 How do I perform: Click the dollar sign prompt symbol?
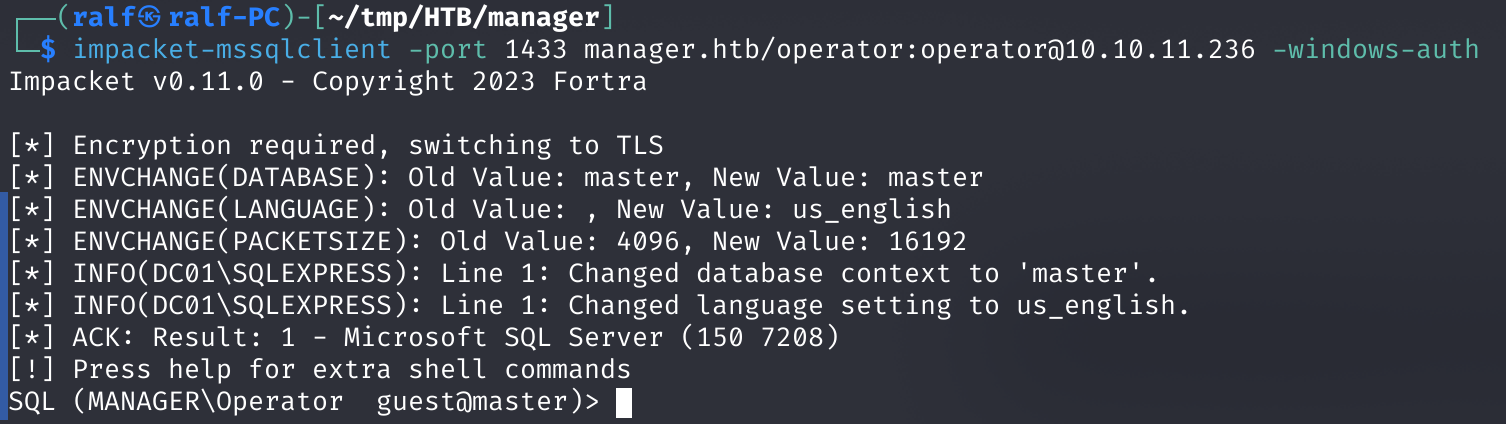(x=48, y=49)
